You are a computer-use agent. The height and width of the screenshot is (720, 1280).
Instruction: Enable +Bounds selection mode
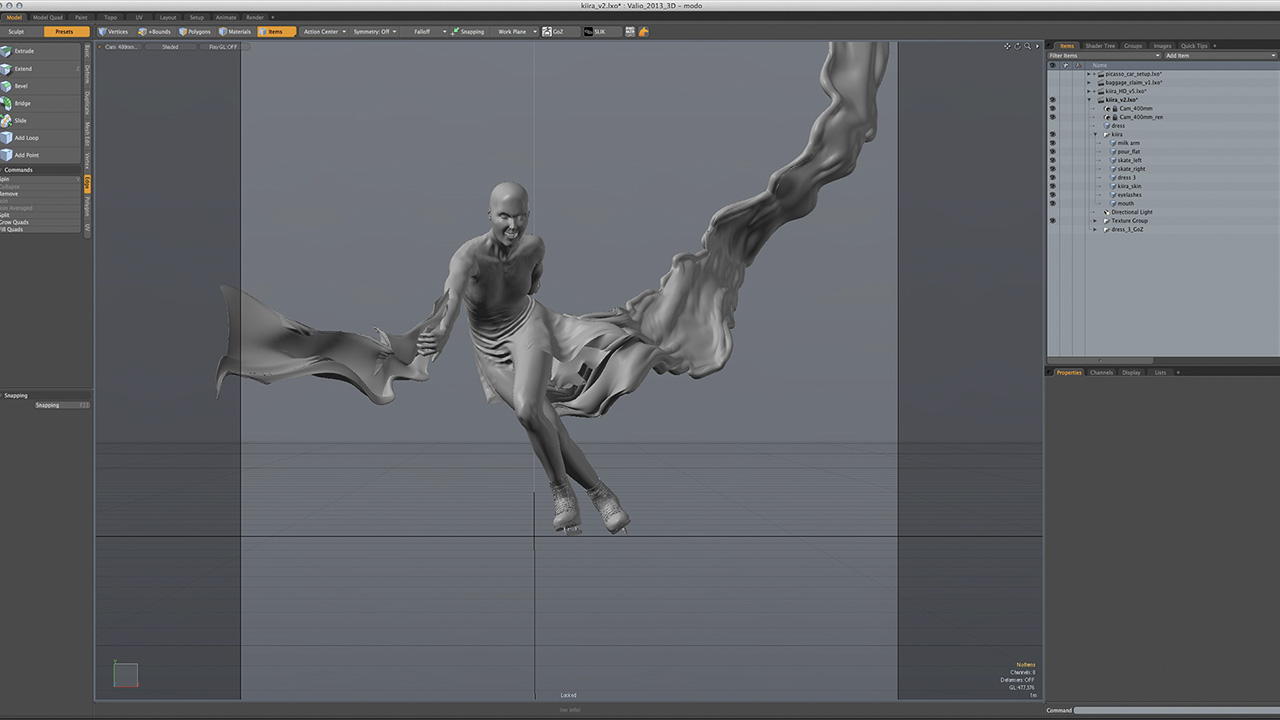(155, 31)
